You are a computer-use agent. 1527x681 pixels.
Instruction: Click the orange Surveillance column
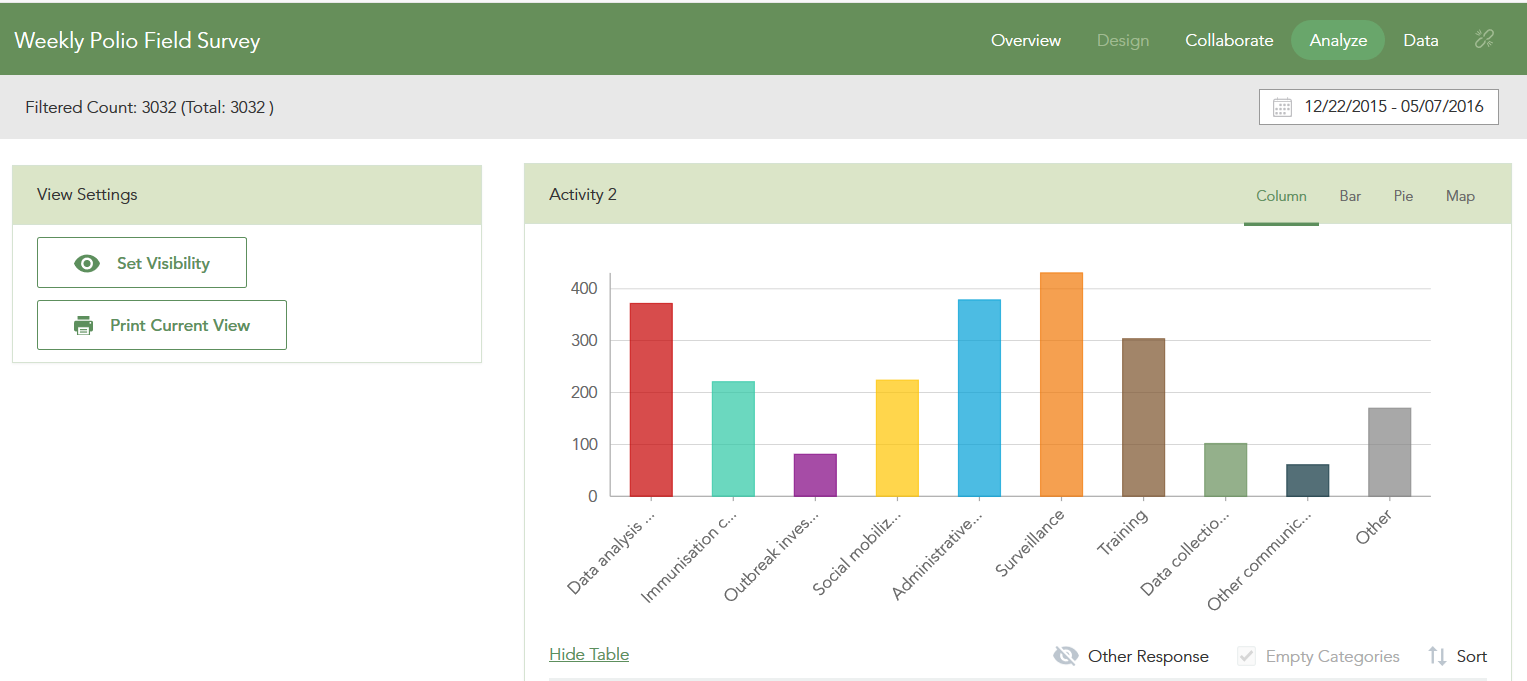[x=1061, y=384]
